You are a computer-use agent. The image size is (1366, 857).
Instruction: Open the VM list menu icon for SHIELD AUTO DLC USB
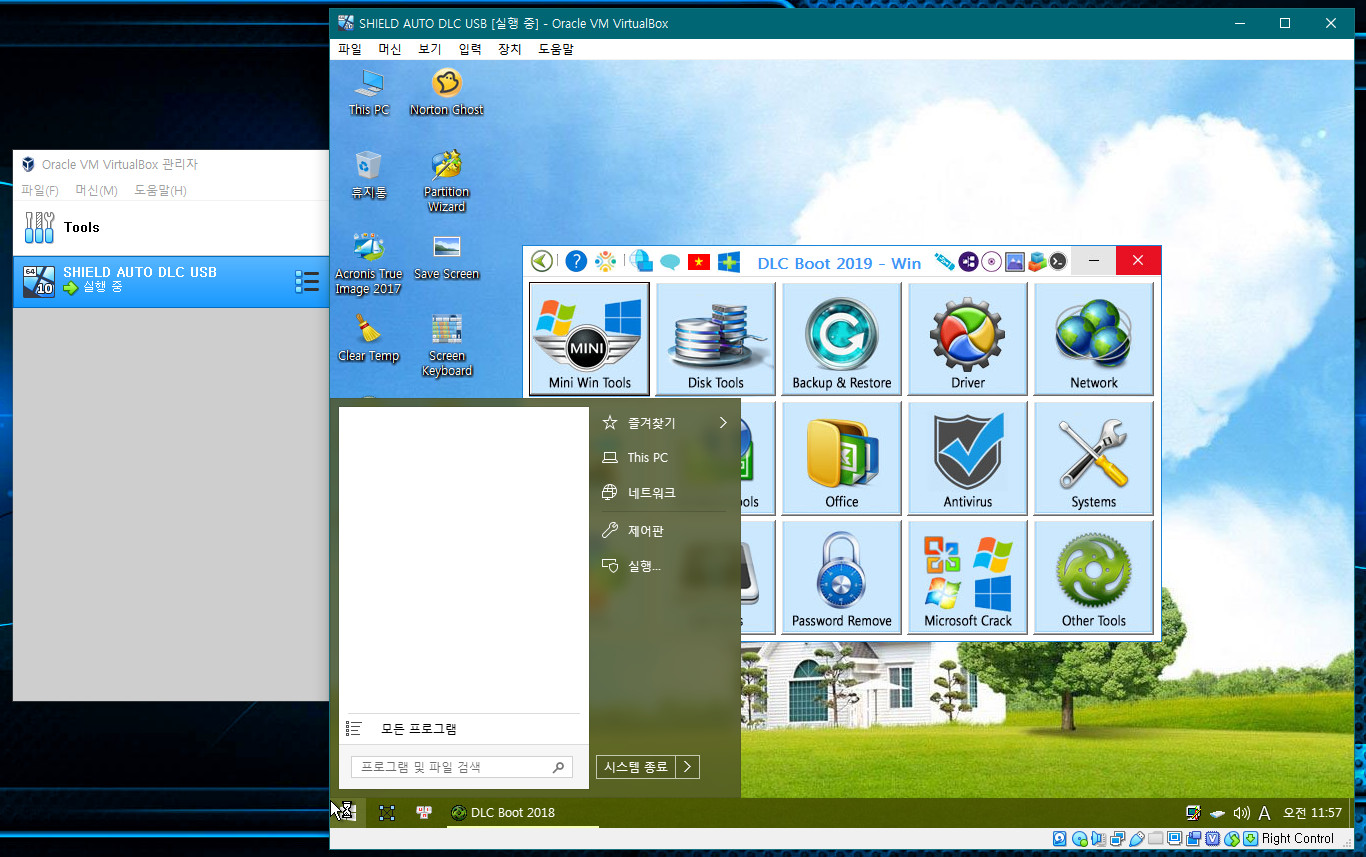tap(307, 282)
